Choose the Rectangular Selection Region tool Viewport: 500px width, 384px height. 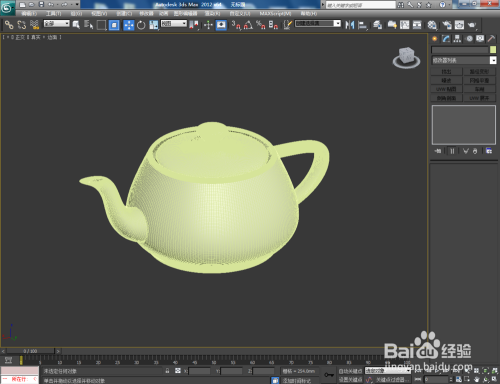click(101, 25)
